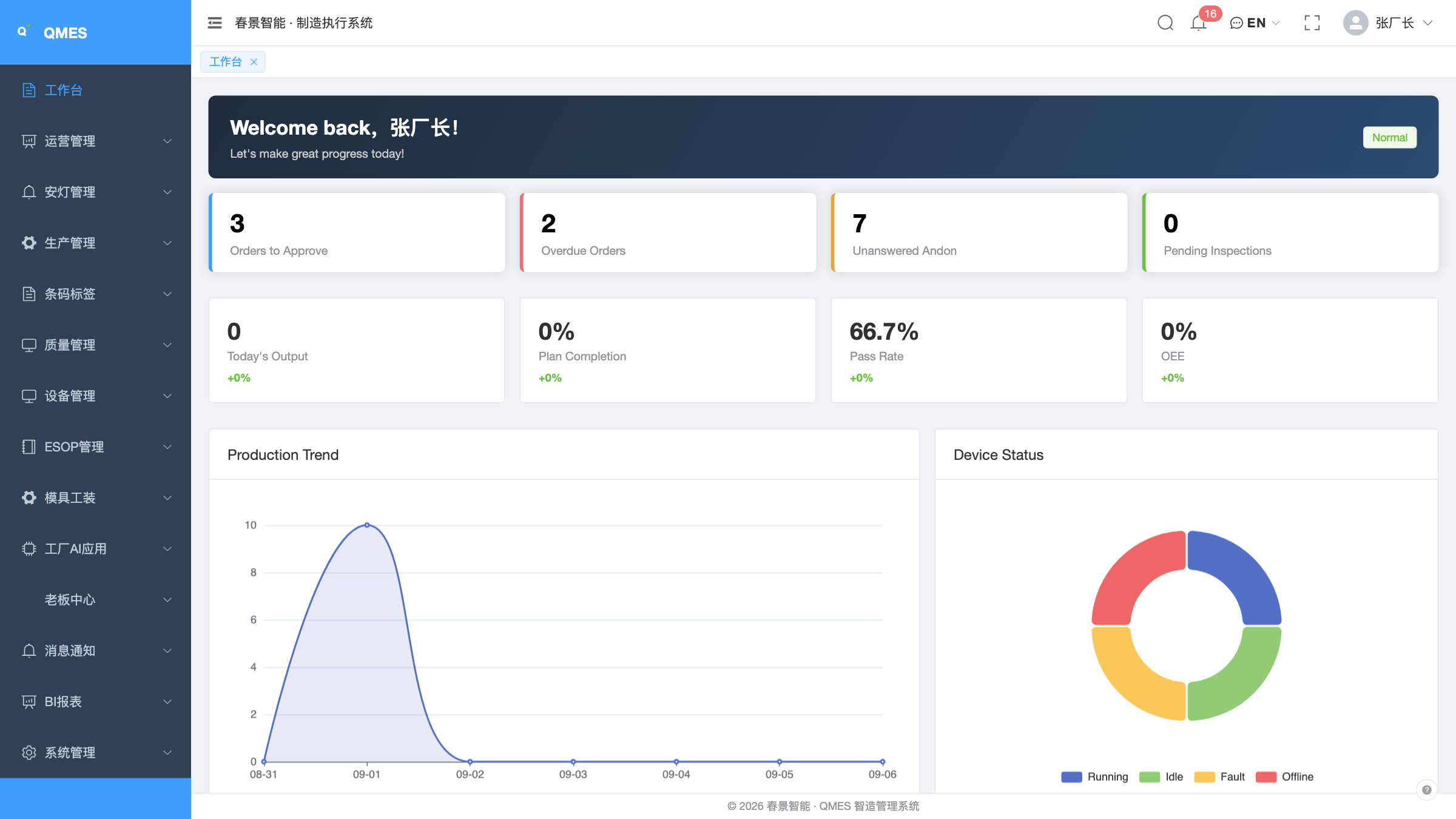Click the 消息通知 bell icon
This screenshot has width=1456, height=819.
pyautogui.click(x=29, y=651)
